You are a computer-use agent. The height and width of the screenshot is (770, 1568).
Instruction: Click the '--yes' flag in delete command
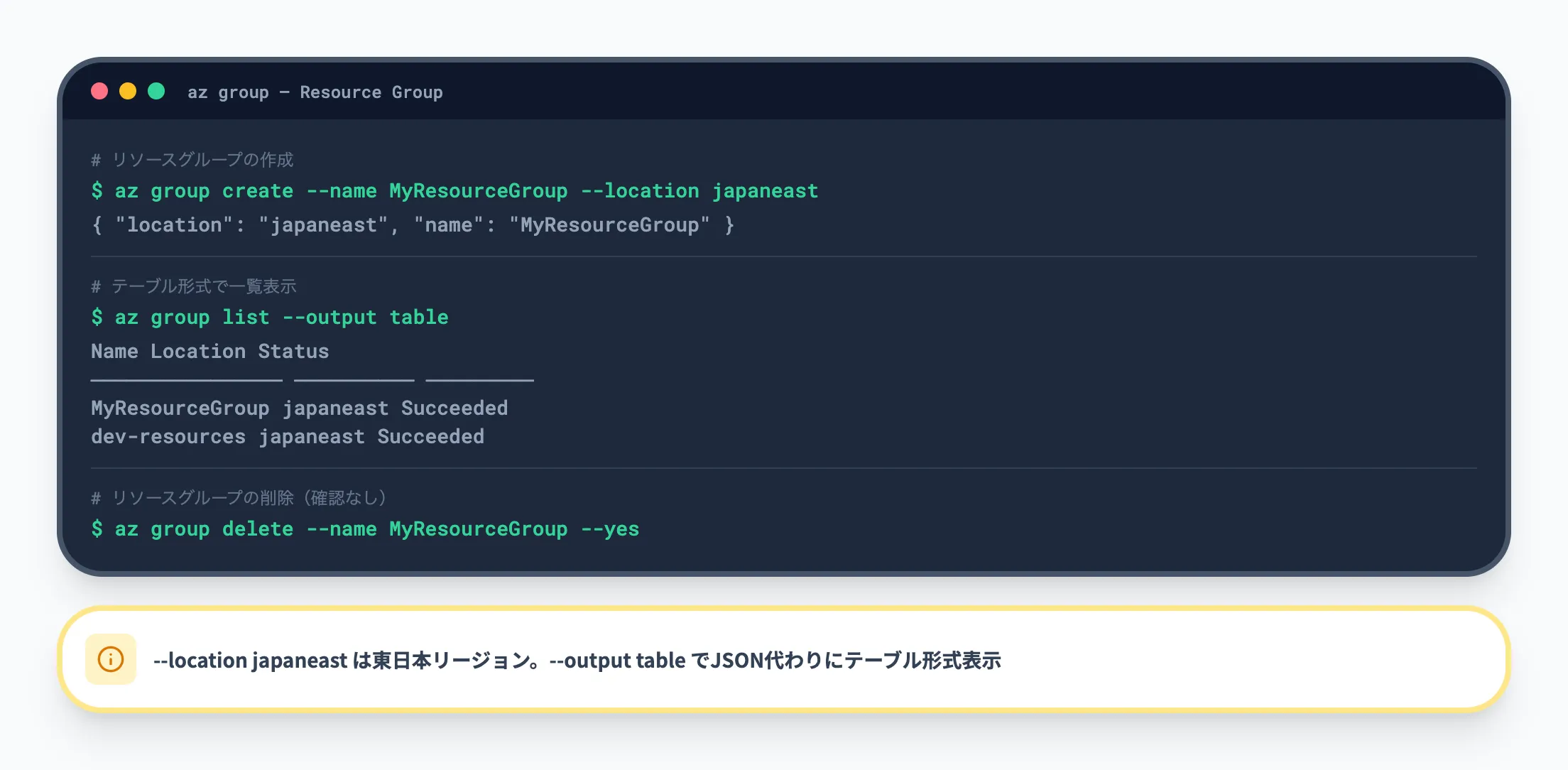(x=610, y=529)
